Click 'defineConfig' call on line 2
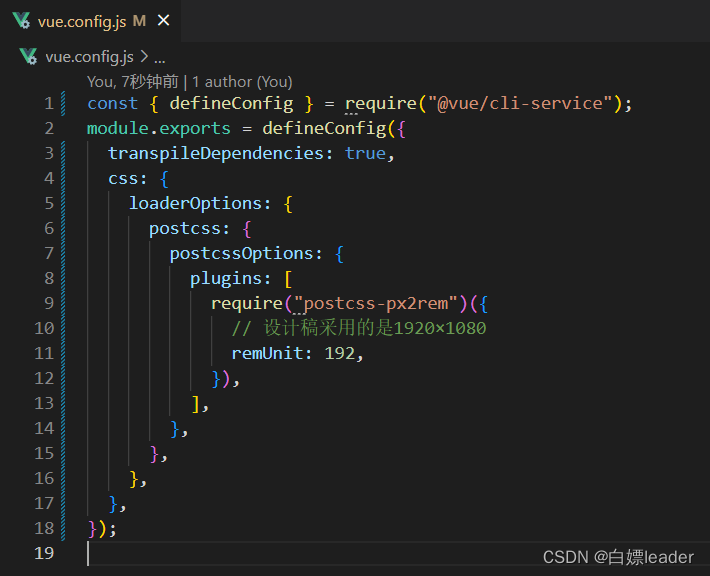This screenshot has width=710, height=576. coord(324,129)
